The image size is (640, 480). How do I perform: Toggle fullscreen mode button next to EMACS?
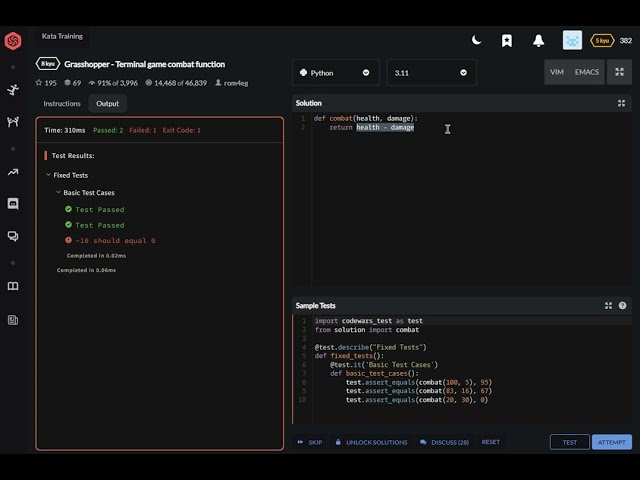[x=619, y=72]
